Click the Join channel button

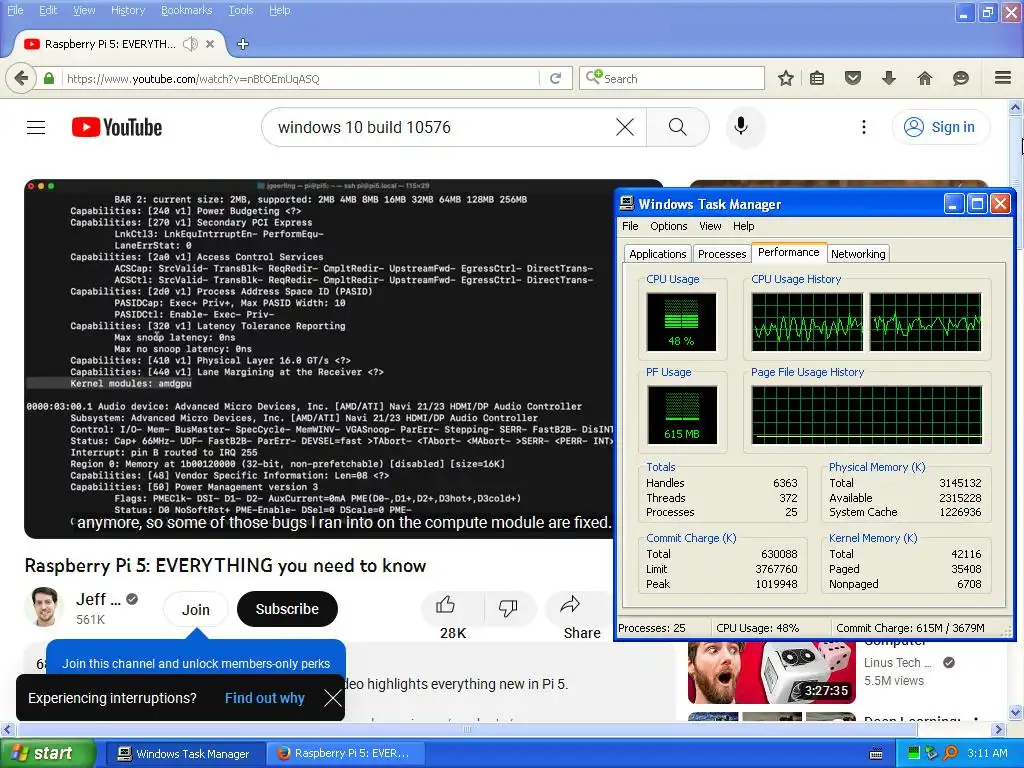195,609
